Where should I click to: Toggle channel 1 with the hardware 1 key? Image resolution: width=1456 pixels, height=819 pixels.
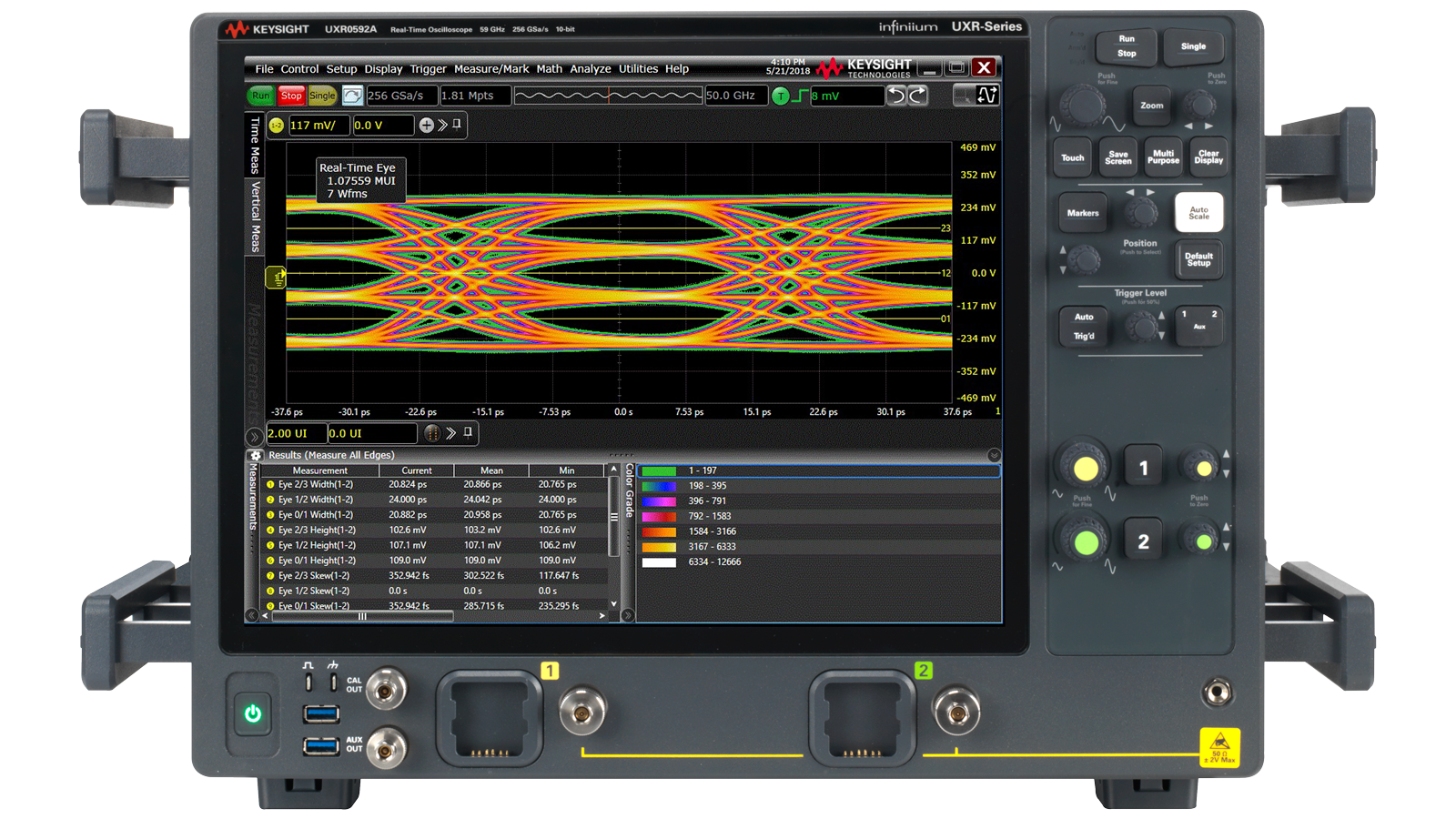(1143, 469)
